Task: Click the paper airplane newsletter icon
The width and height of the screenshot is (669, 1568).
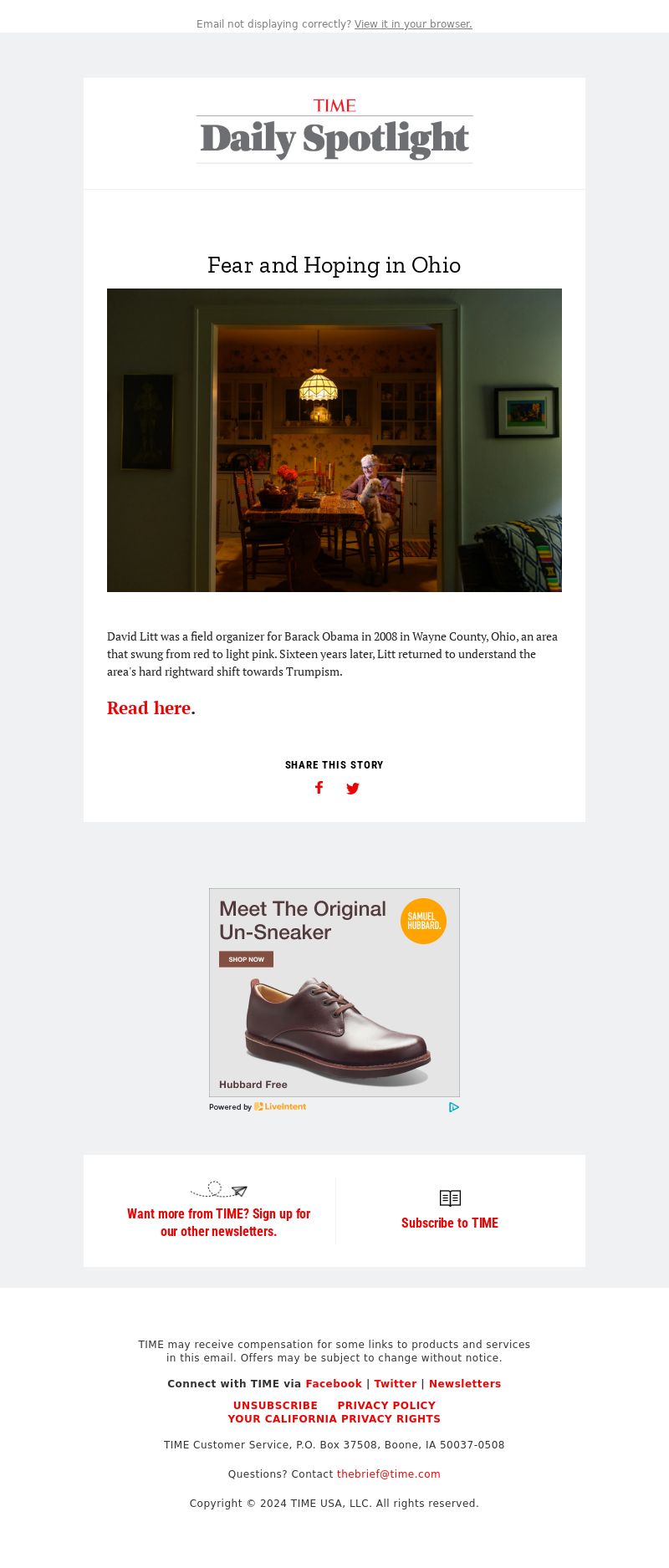Action: tap(219, 1189)
